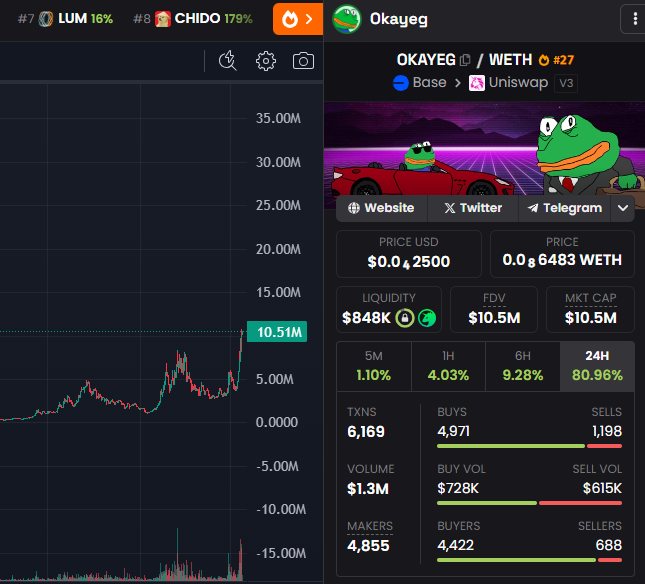Open the Okayeg Website link
Viewport: 645px width, 584px height.
click(x=382, y=208)
